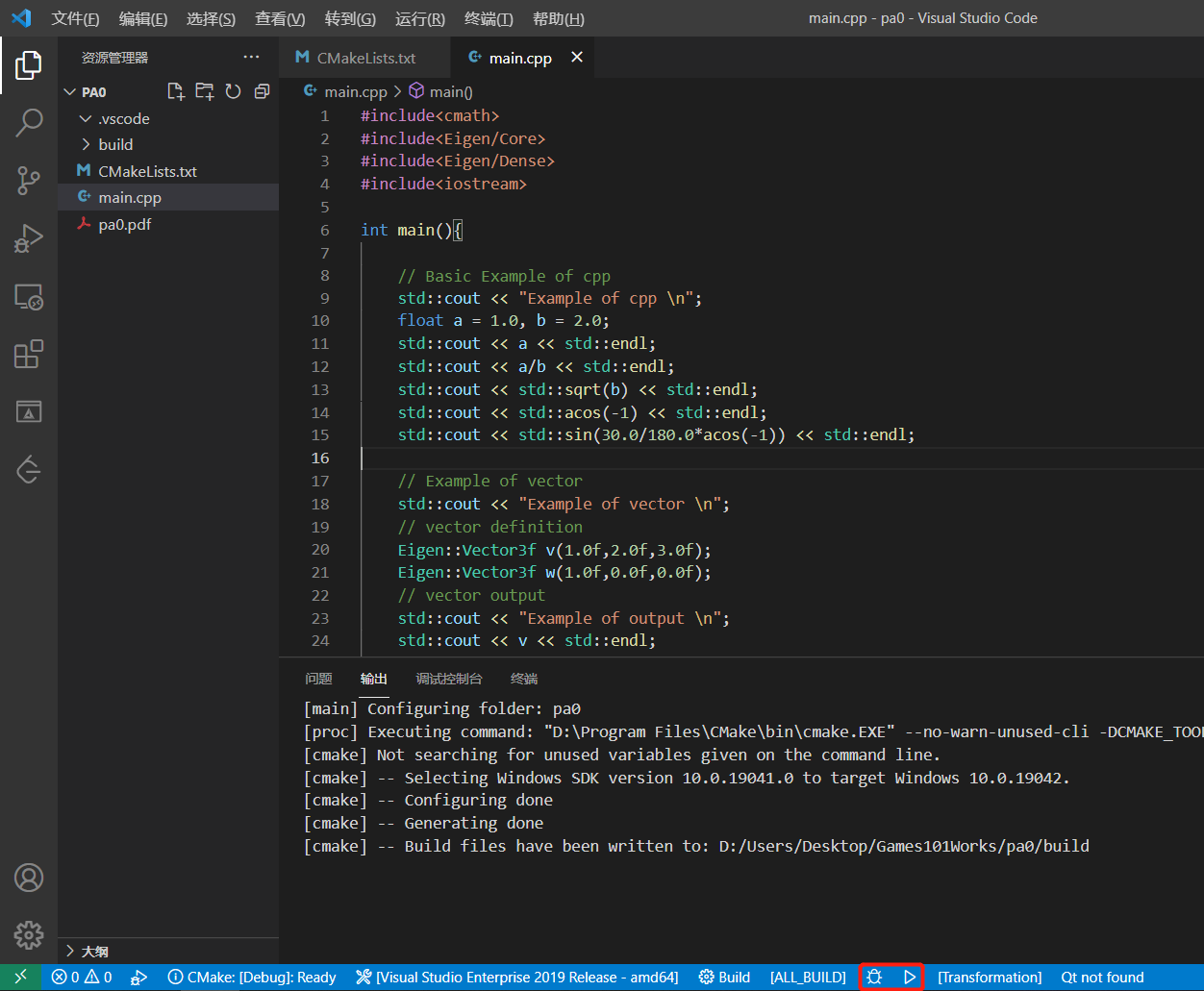Open the Explorer view in activity bar

coord(29,65)
